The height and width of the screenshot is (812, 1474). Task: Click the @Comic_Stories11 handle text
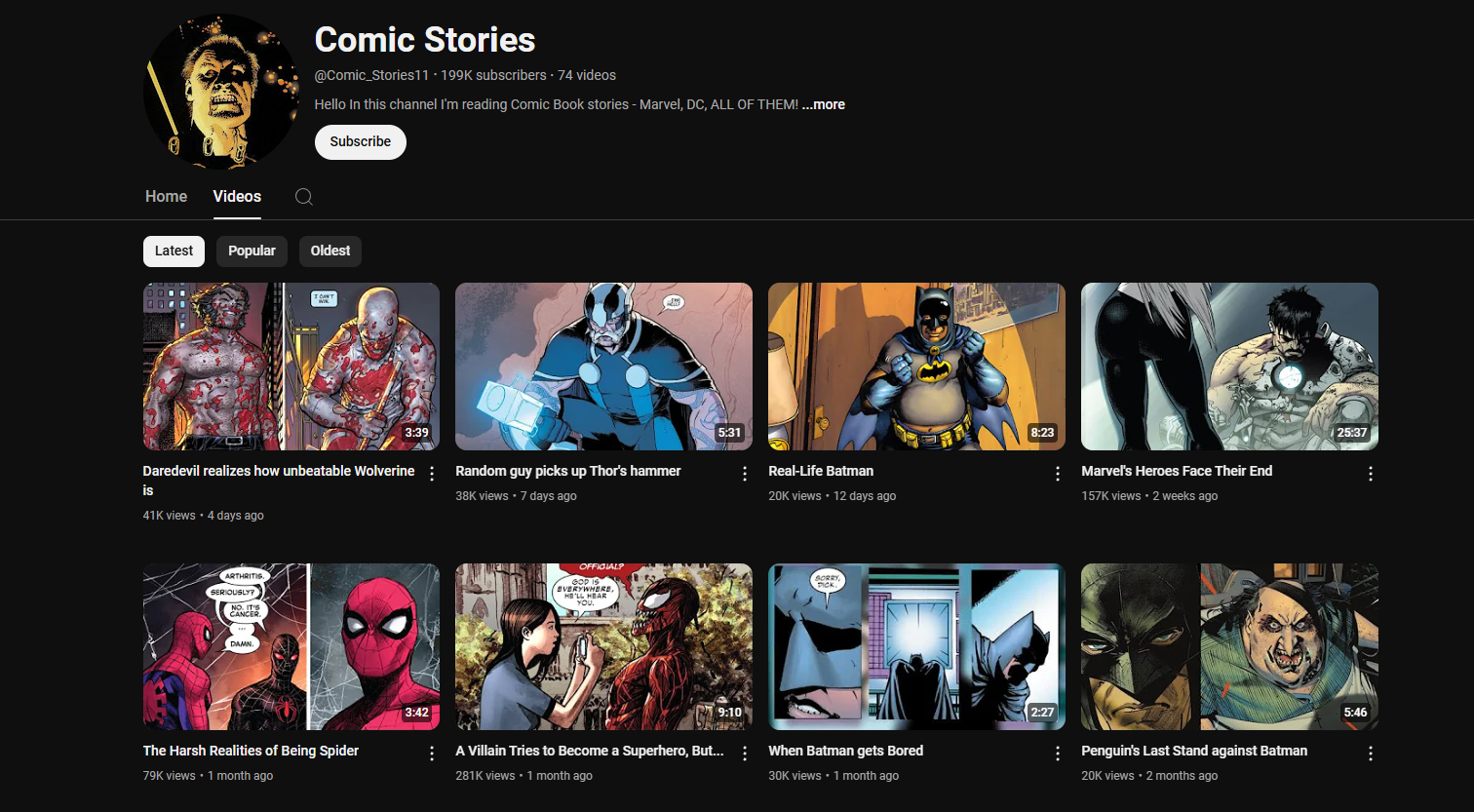coord(371,75)
